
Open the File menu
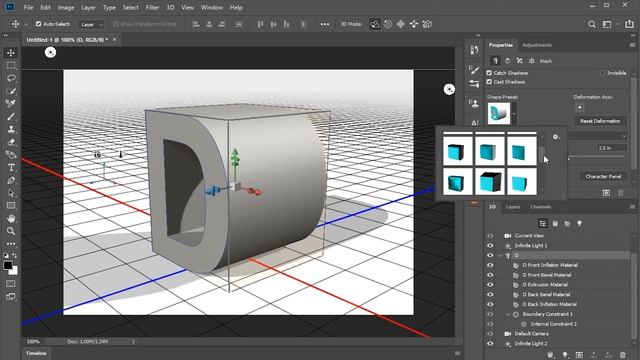(x=28, y=7)
